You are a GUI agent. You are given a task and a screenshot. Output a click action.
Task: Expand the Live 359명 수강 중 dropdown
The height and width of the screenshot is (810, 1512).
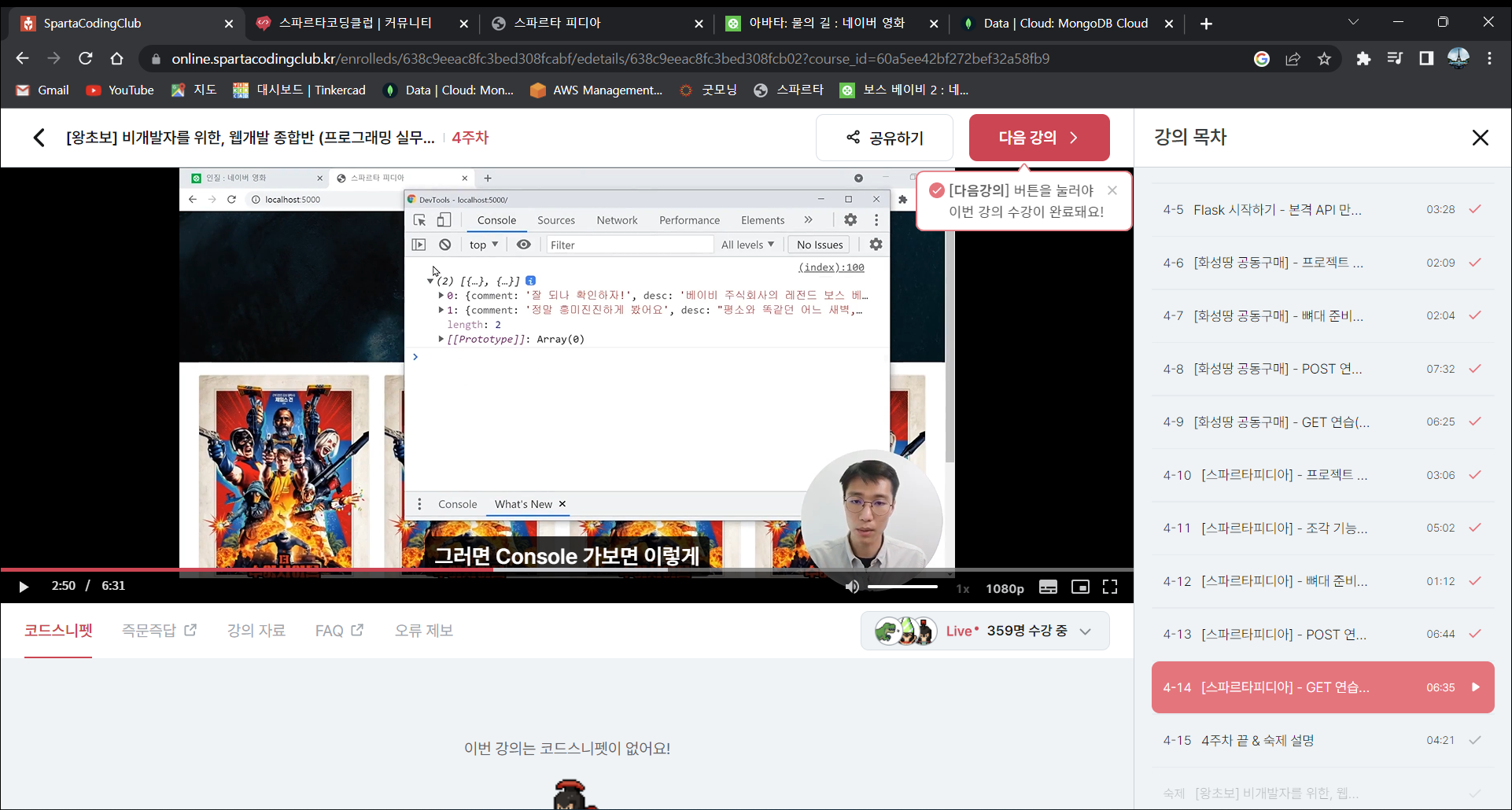pos(985,631)
